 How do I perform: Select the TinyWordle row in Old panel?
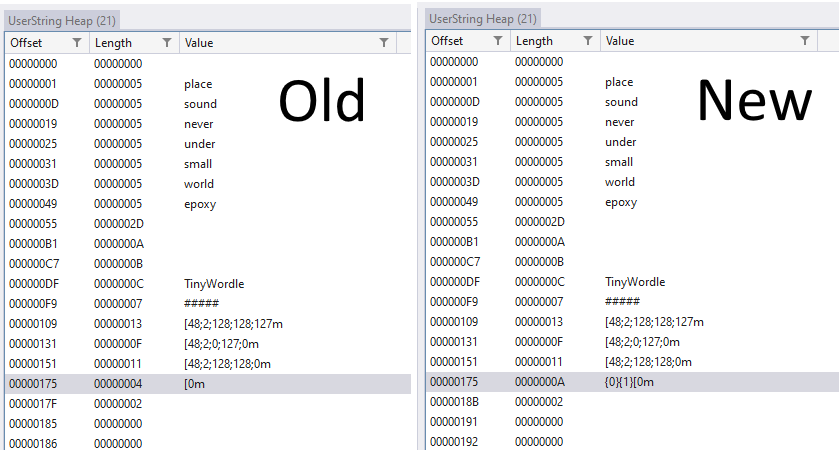pyautogui.click(x=213, y=284)
